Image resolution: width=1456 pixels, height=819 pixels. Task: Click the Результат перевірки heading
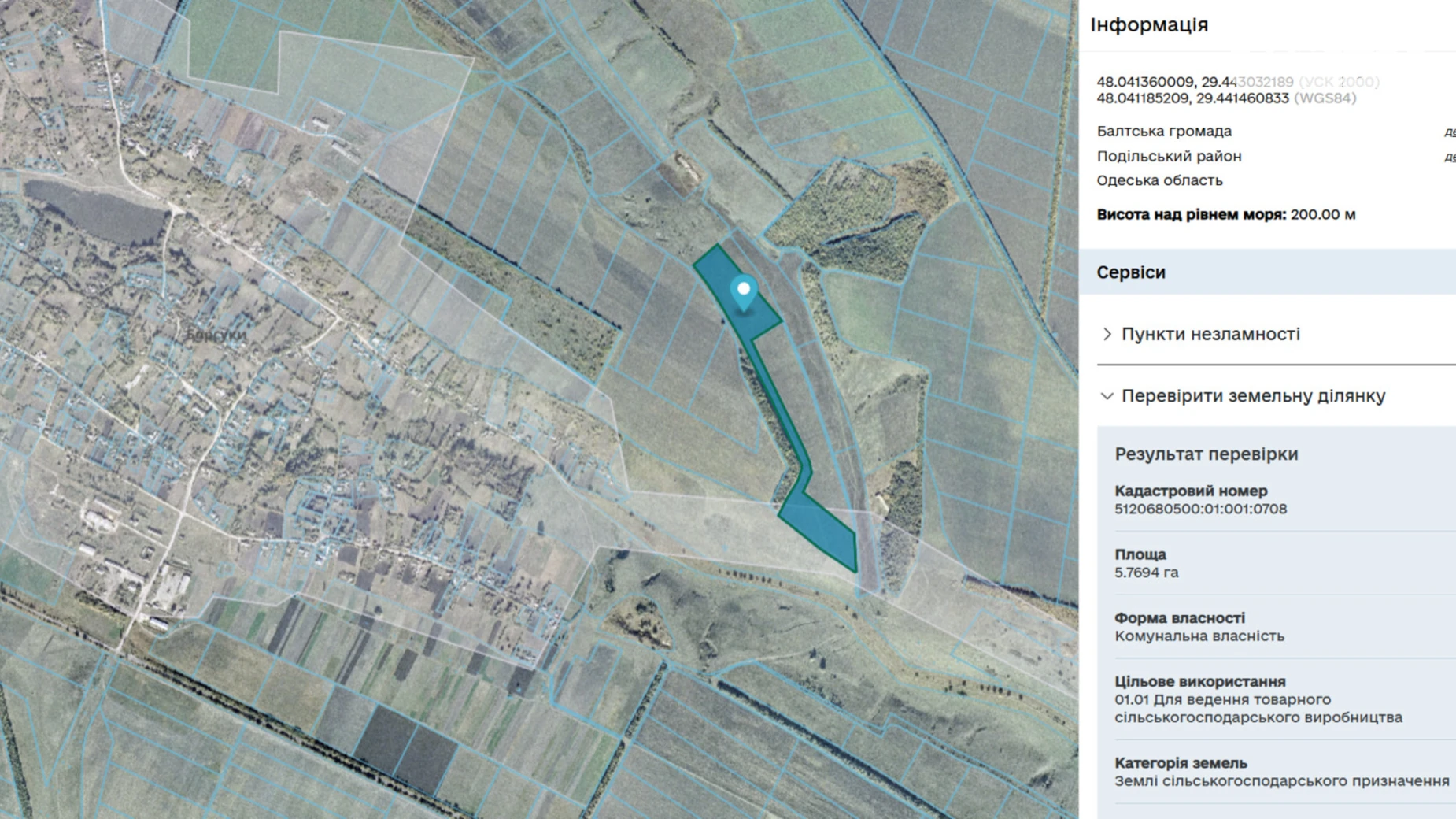point(1206,454)
